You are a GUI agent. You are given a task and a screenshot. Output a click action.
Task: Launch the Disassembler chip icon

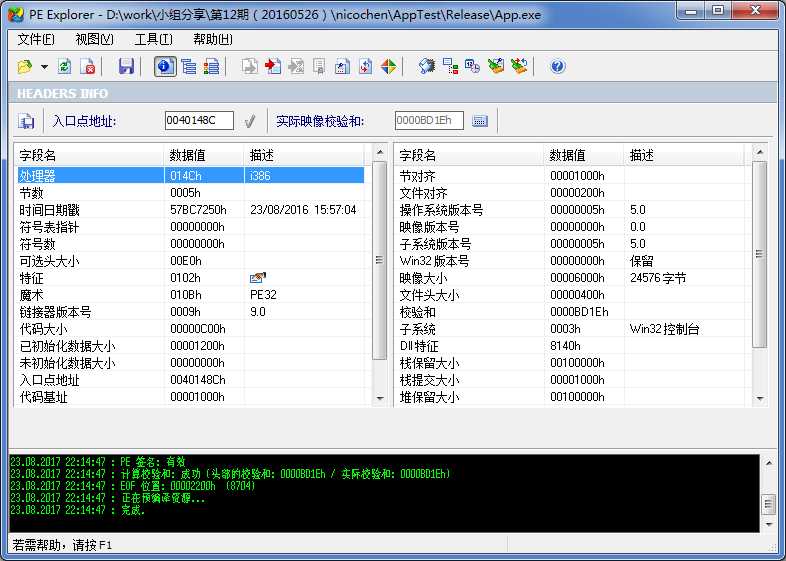[427, 66]
